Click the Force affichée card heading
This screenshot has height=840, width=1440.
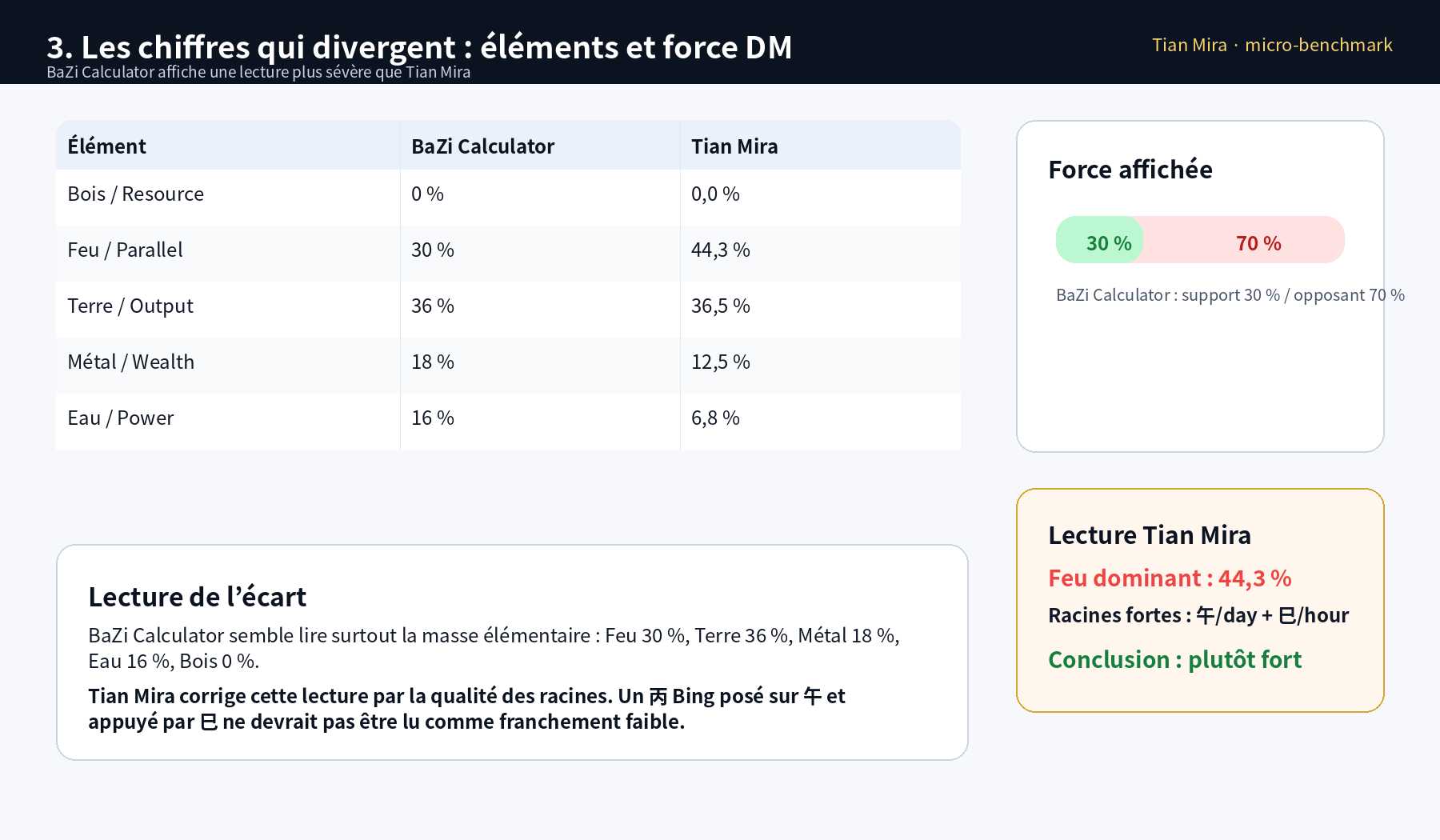(1130, 170)
